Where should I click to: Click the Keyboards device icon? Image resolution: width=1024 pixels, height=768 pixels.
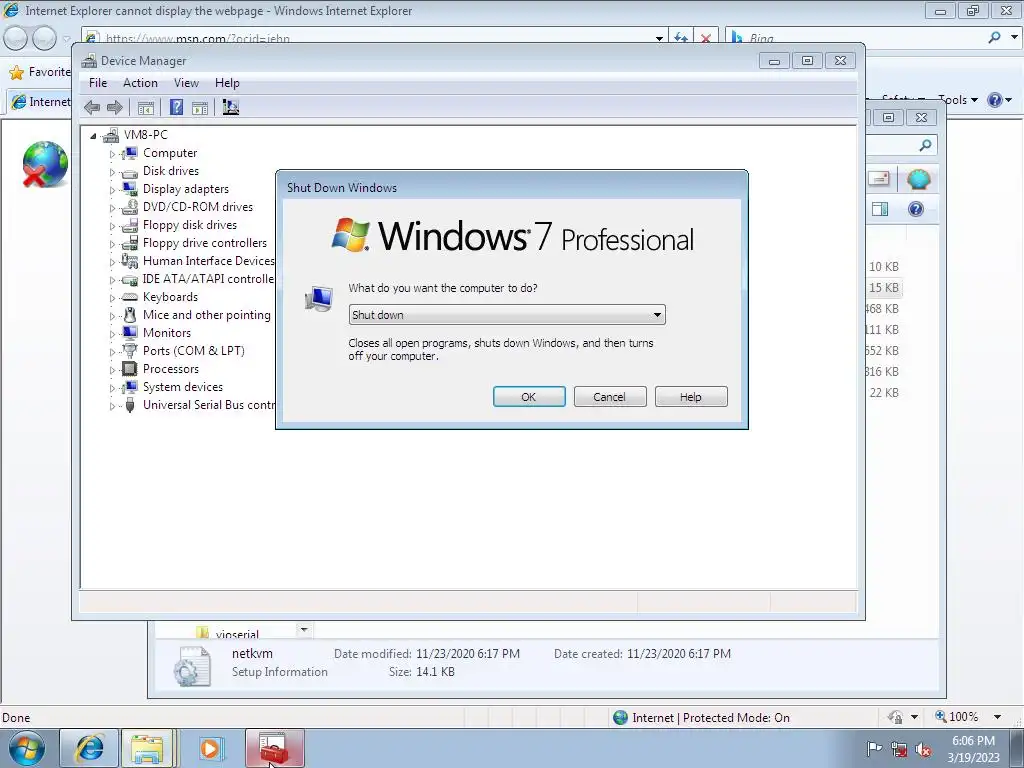click(129, 297)
